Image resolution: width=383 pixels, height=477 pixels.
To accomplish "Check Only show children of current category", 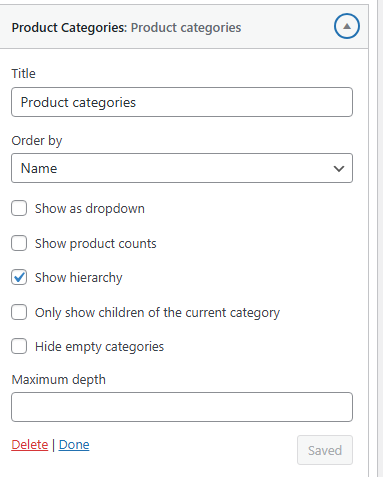I will tap(19, 312).
